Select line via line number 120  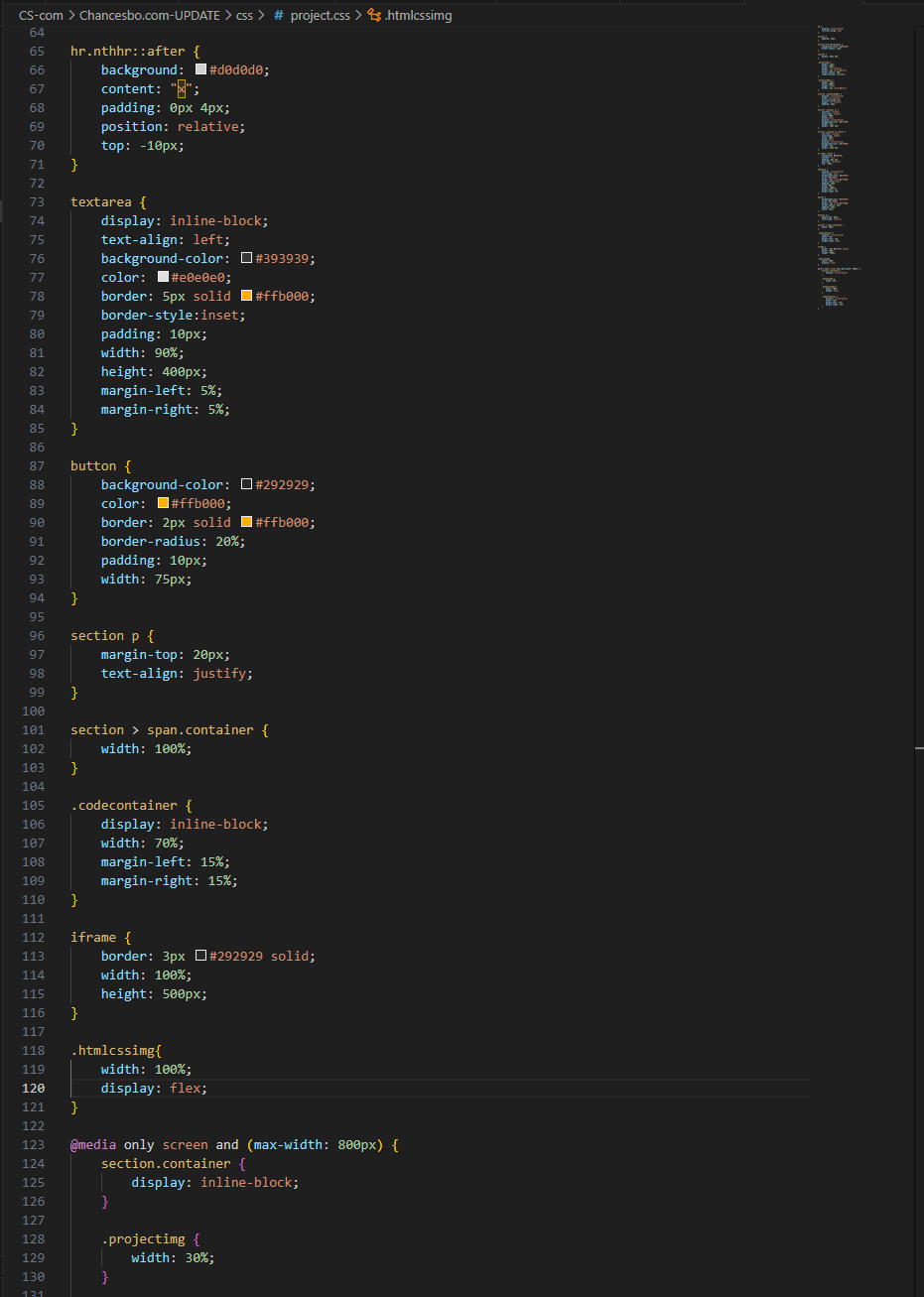33,1088
